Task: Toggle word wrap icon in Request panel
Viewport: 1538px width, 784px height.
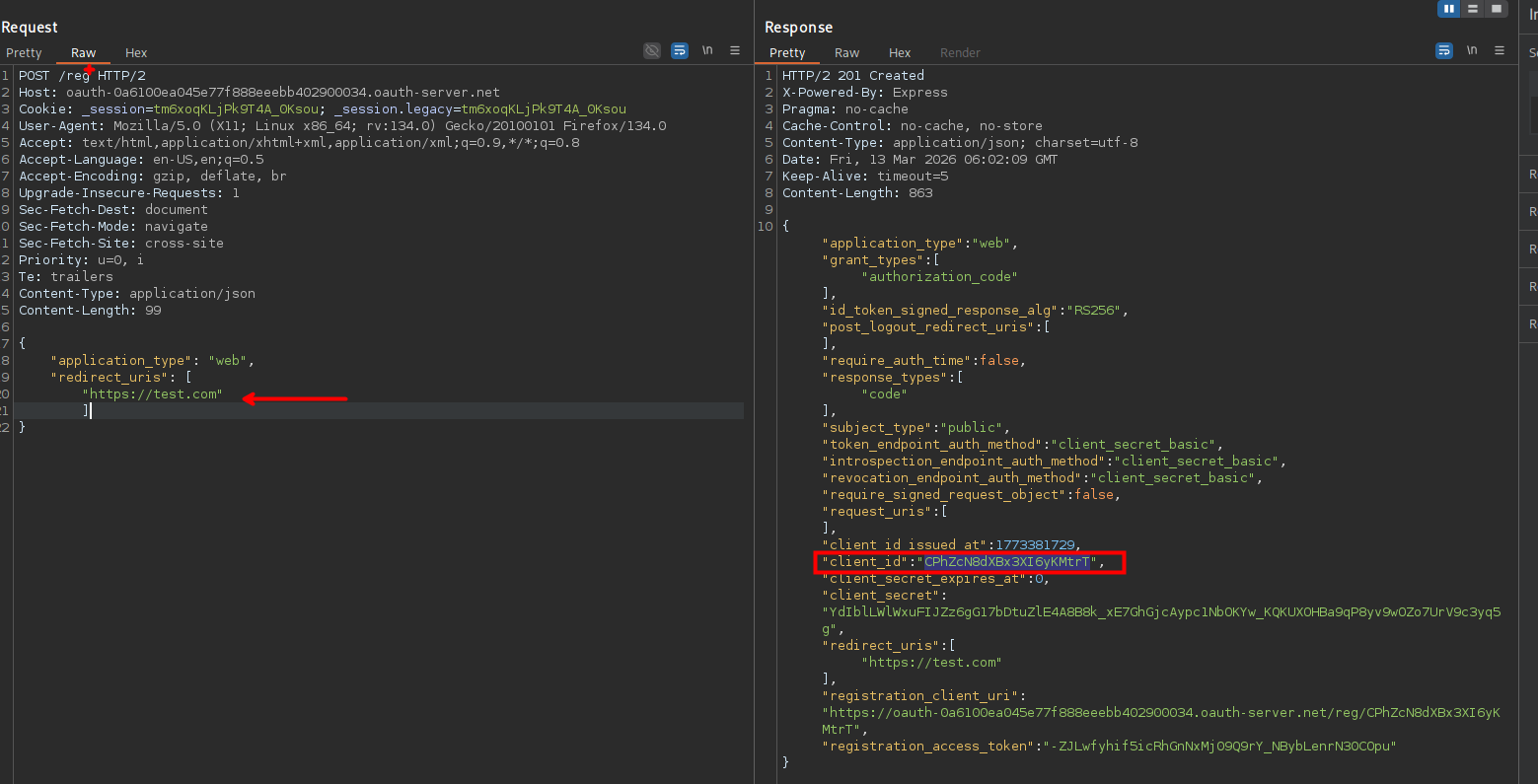Action: (680, 50)
